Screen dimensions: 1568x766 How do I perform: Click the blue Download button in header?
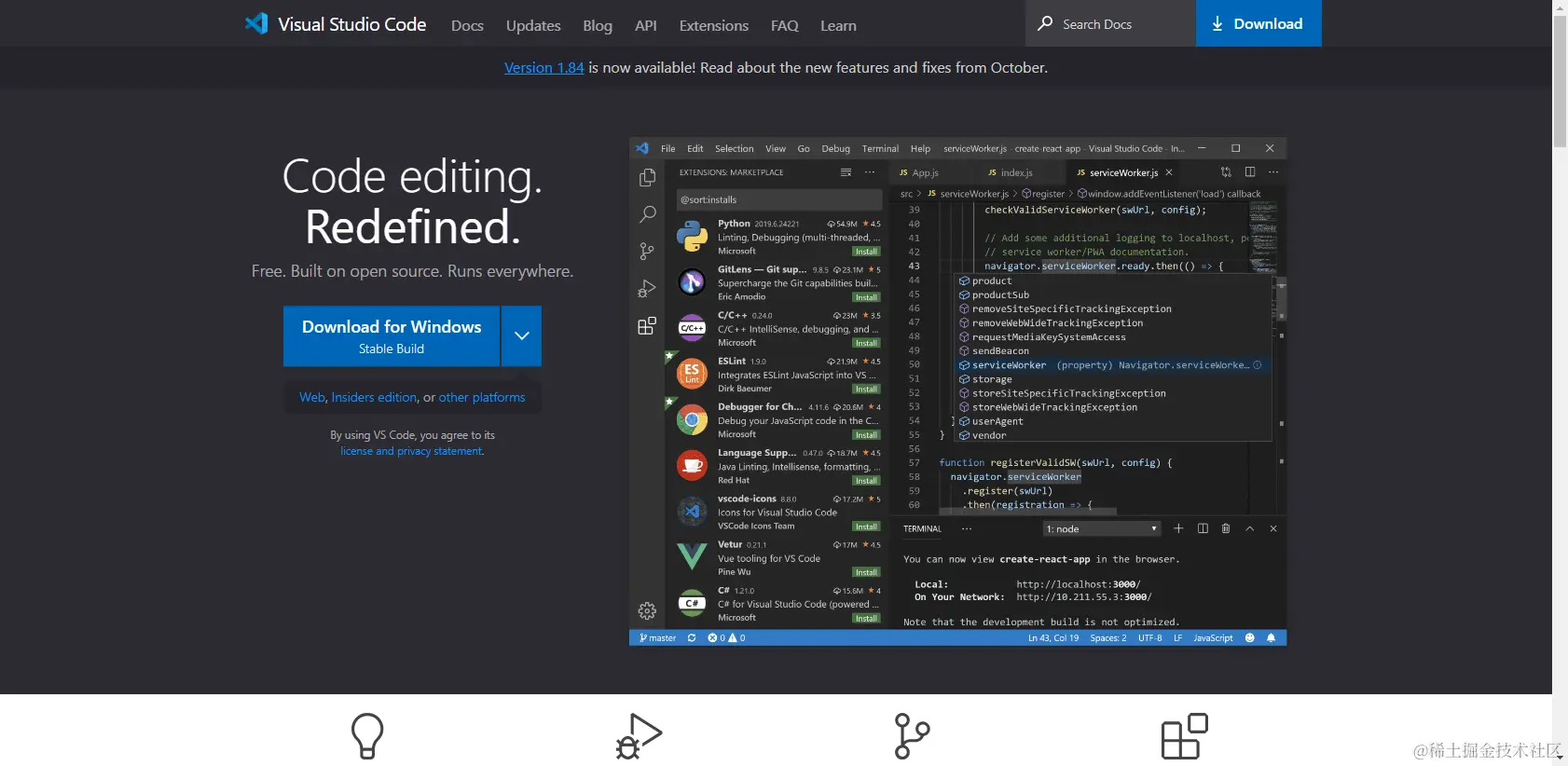(x=1259, y=23)
